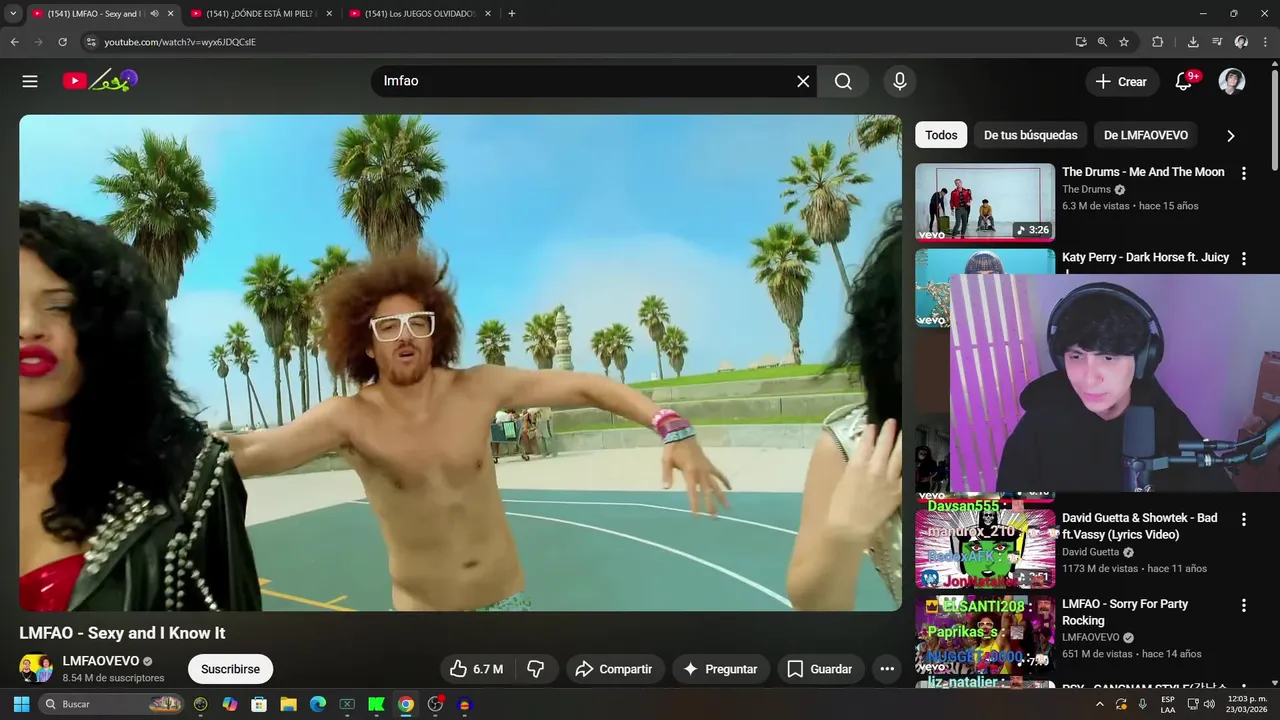Show more filter chips with the right arrow
Viewport: 1280px width, 720px height.
[1231, 136]
